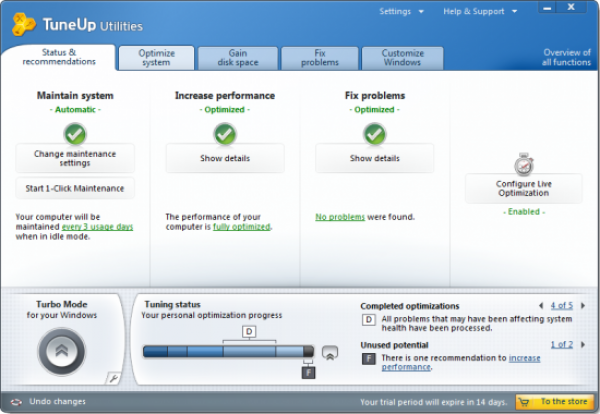
Task: Click Configure Live Optimization button
Action: pos(524,188)
